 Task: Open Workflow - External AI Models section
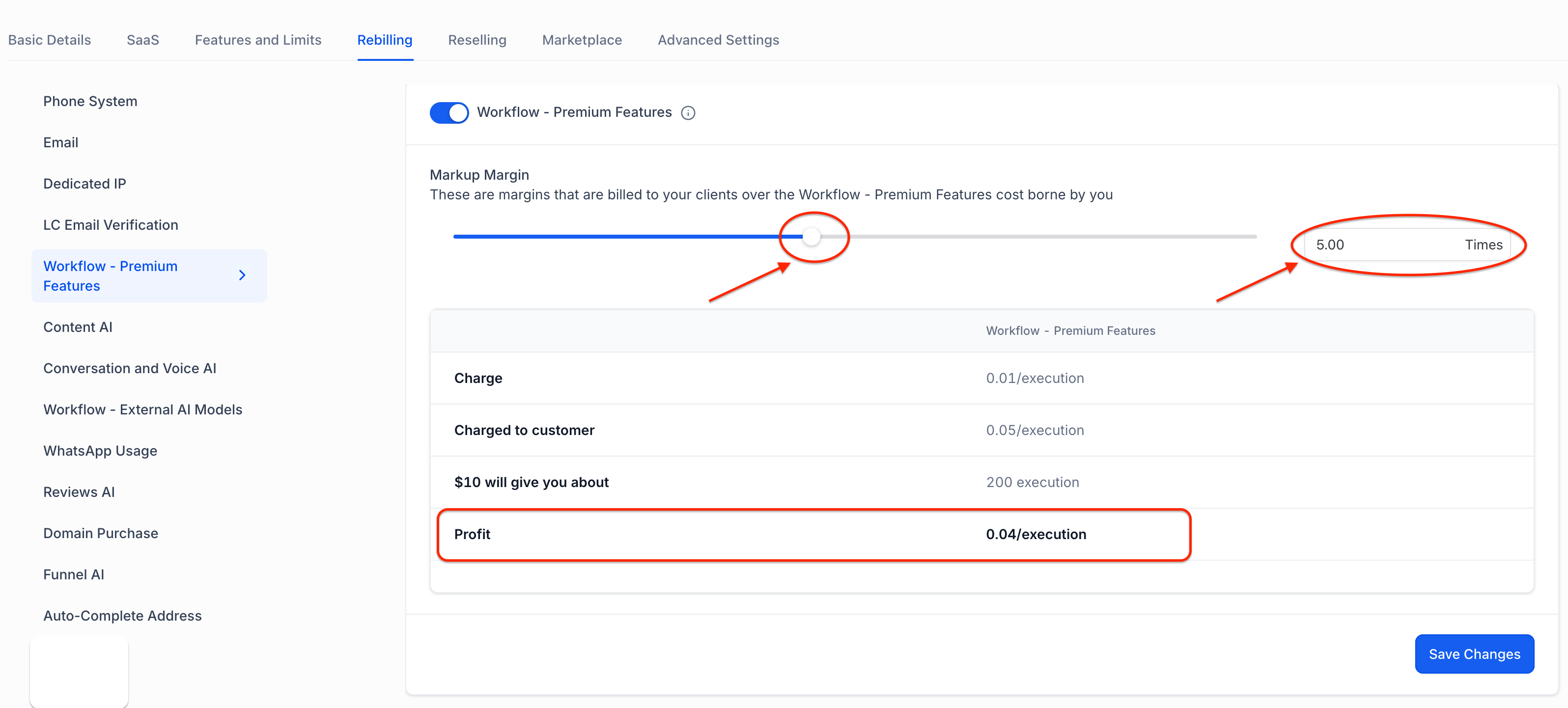pyautogui.click(x=142, y=410)
